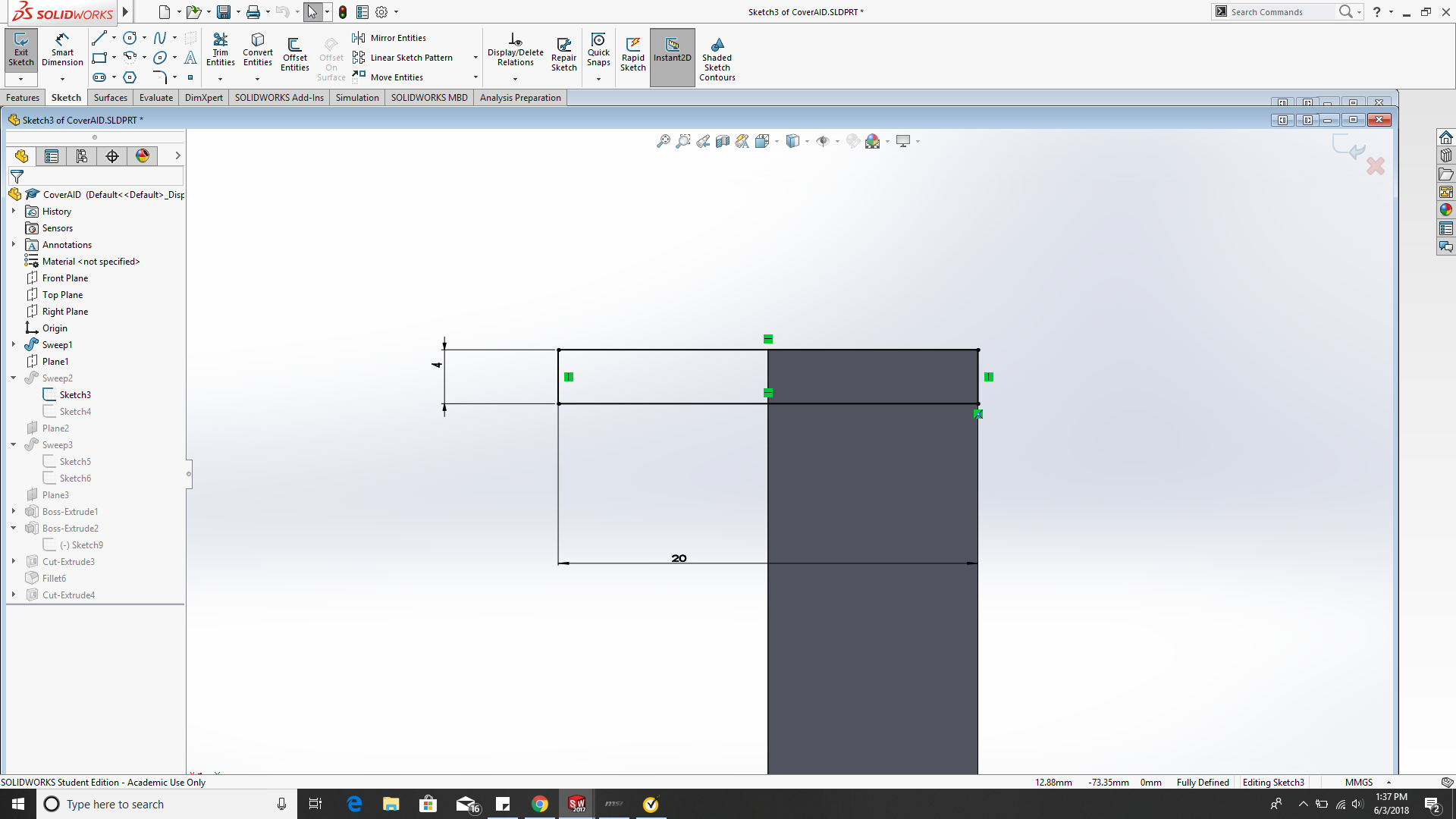Open Chrome from Windows taskbar
1456x819 pixels.
pos(540,804)
